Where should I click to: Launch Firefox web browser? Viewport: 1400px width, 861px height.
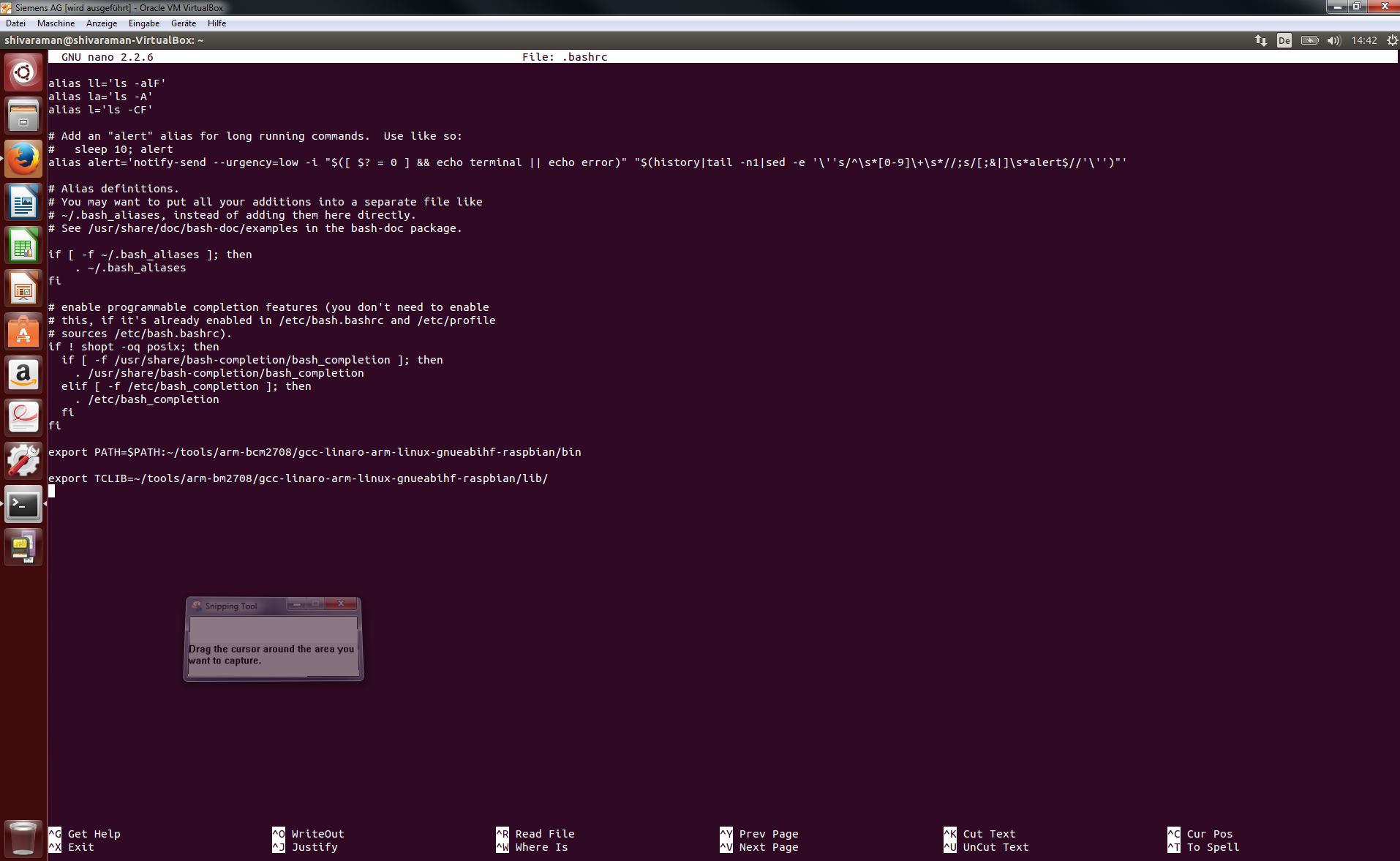point(23,159)
